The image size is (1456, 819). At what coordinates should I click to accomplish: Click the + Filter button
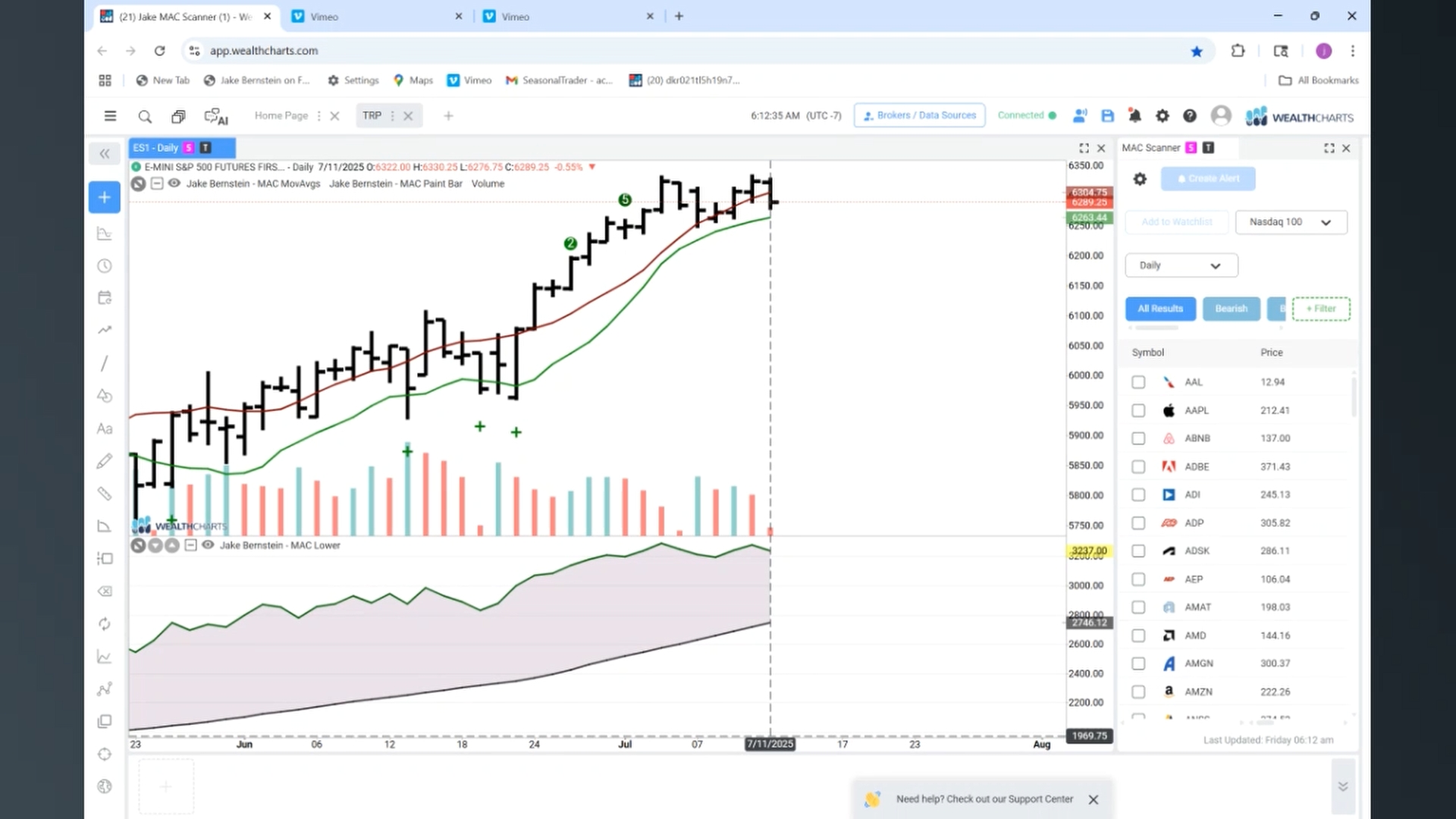click(x=1321, y=309)
